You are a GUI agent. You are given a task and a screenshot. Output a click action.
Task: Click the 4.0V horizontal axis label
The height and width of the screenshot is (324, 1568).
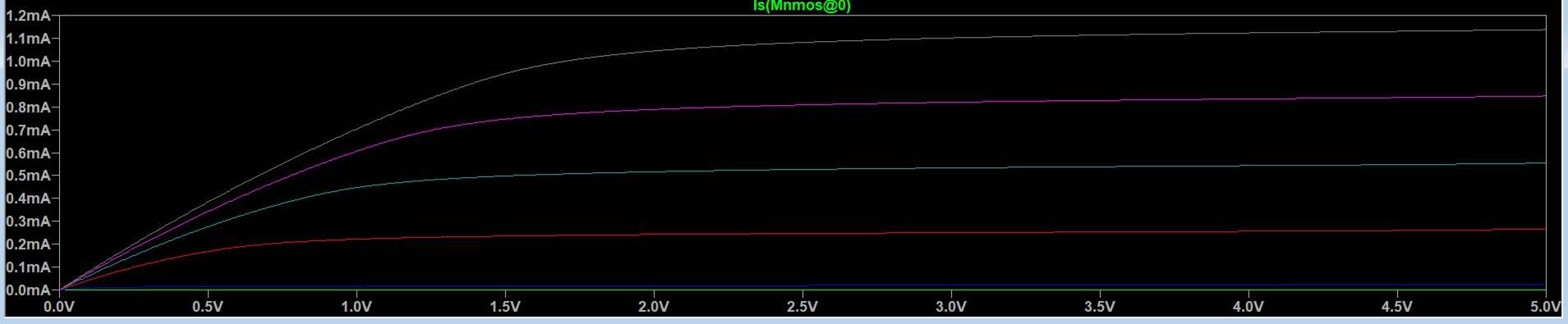[1248, 307]
